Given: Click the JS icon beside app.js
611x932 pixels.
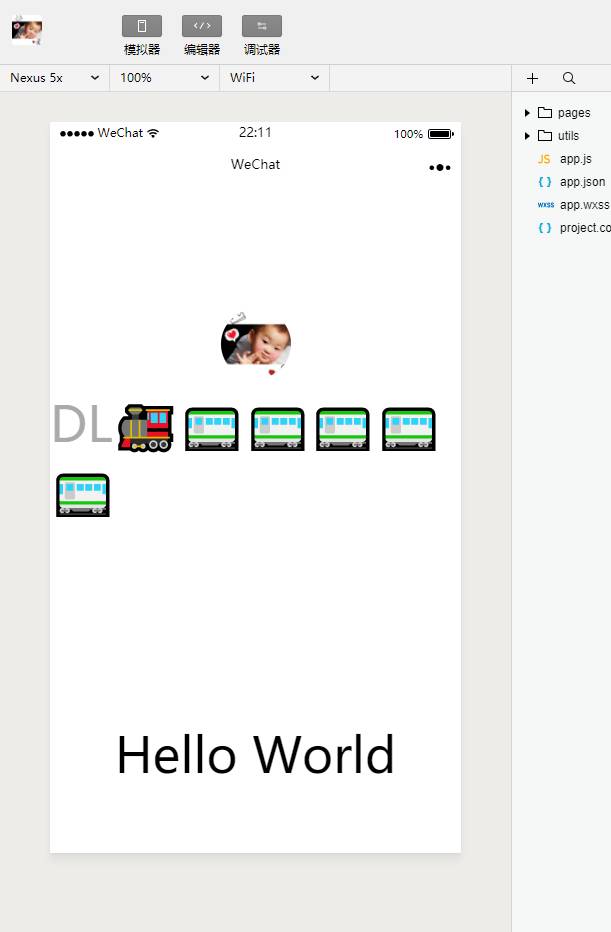Looking at the screenshot, I should tap(544, 159).
